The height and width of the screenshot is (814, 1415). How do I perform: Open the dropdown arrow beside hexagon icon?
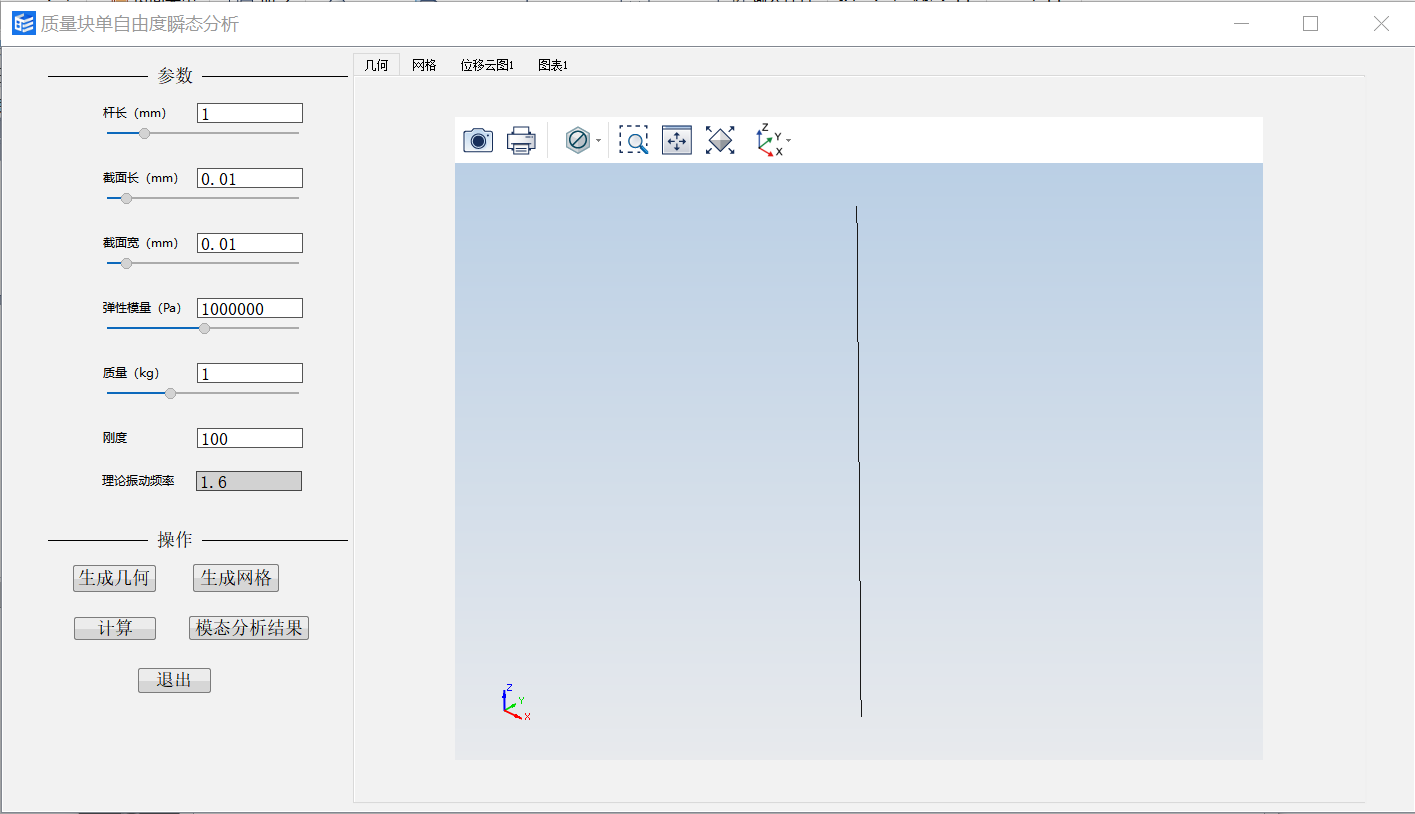tap(598, 141)
